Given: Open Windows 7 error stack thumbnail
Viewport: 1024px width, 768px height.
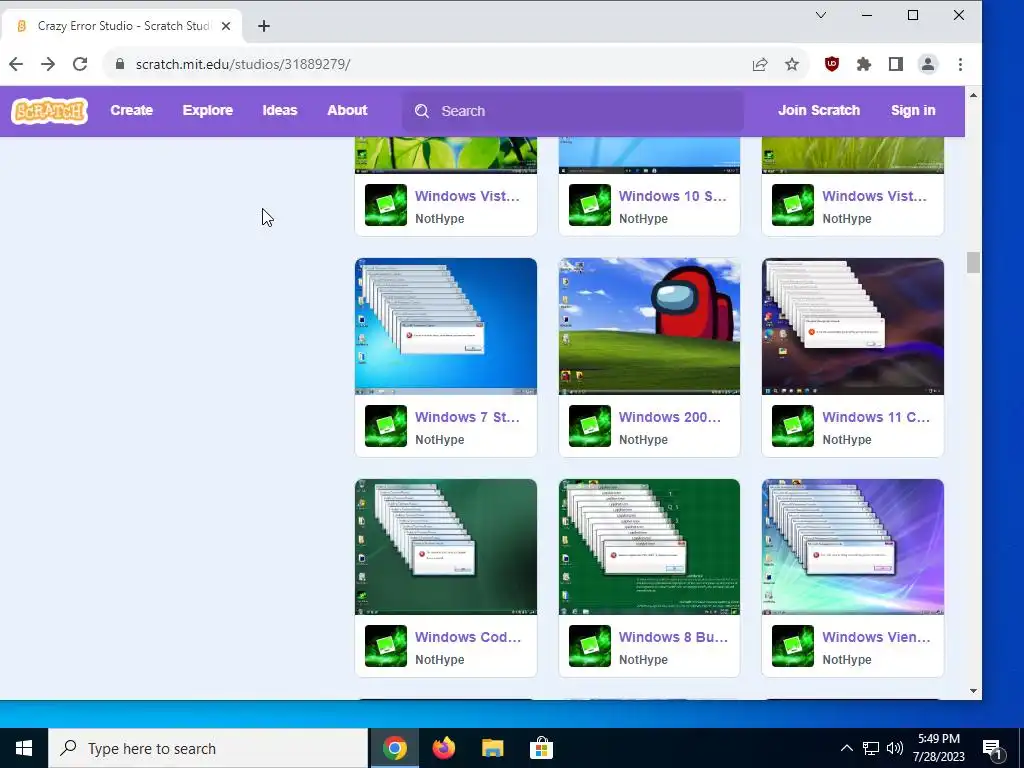Looking at the screenshot, I should pyautogui.click(x=446, y=326).
